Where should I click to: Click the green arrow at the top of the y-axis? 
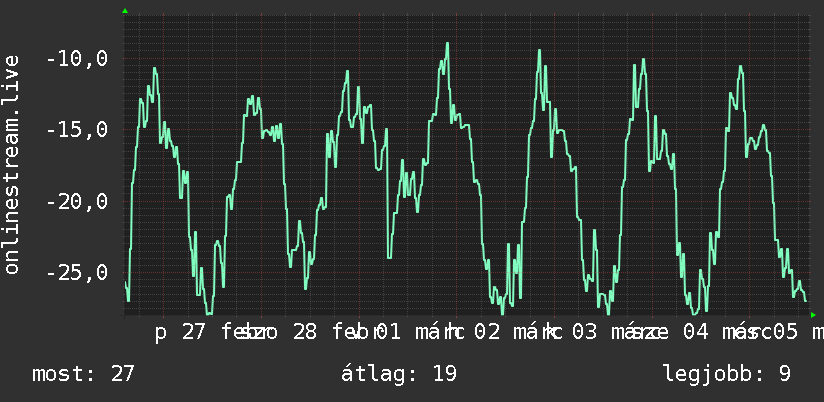coord(125,11)
